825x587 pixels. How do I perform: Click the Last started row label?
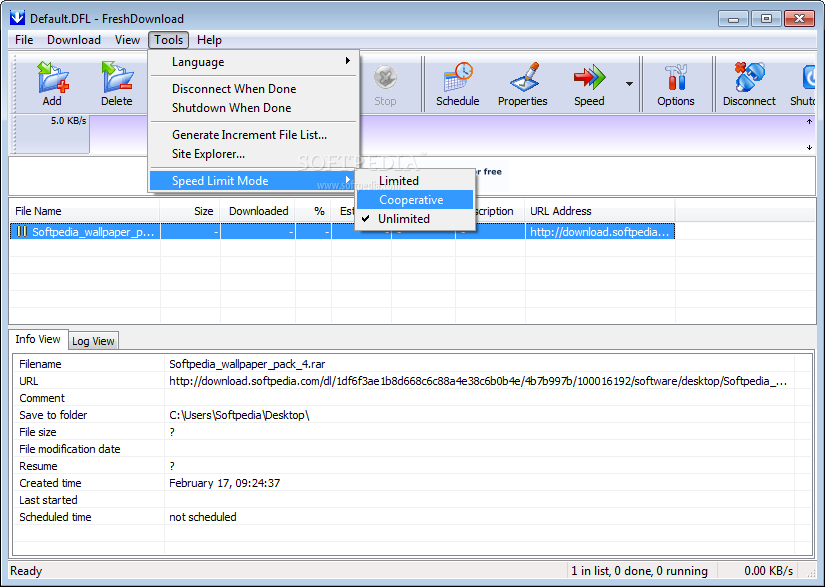48,500
